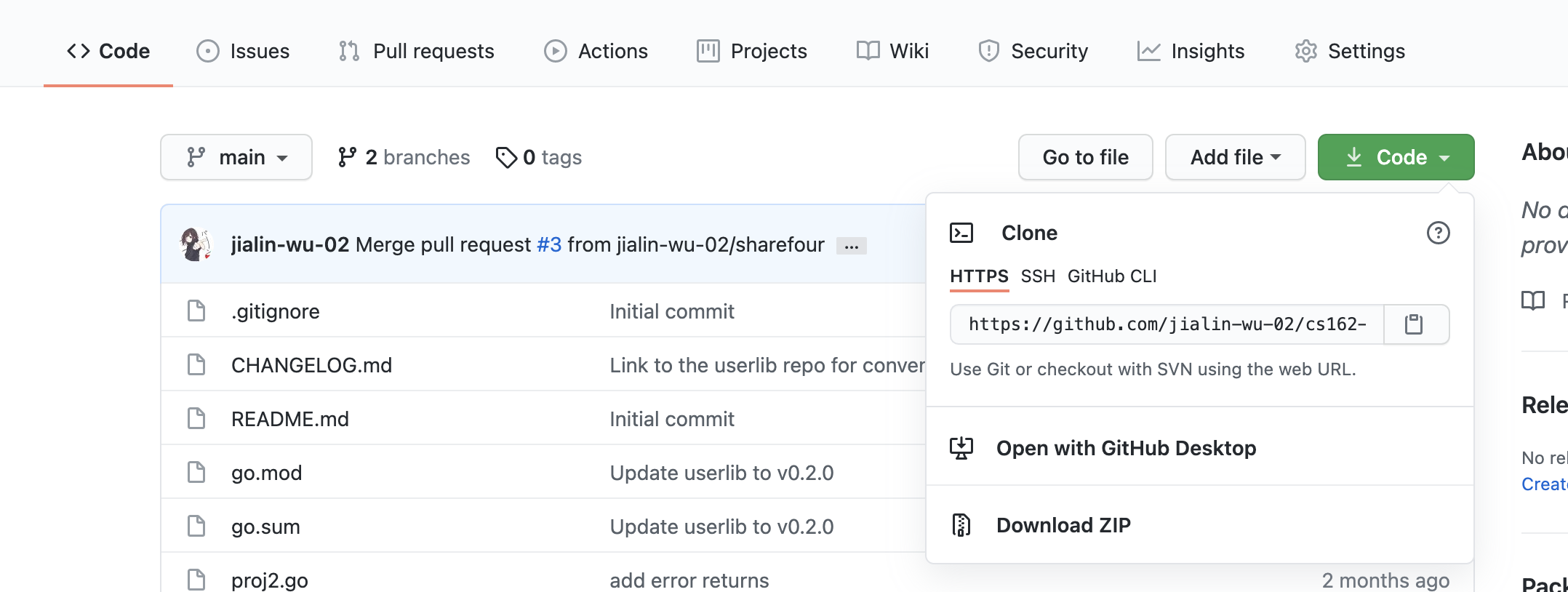Screen dimensions: 1568x592
Task: Open pull request #3 link
Action: (x=549, y=244)
